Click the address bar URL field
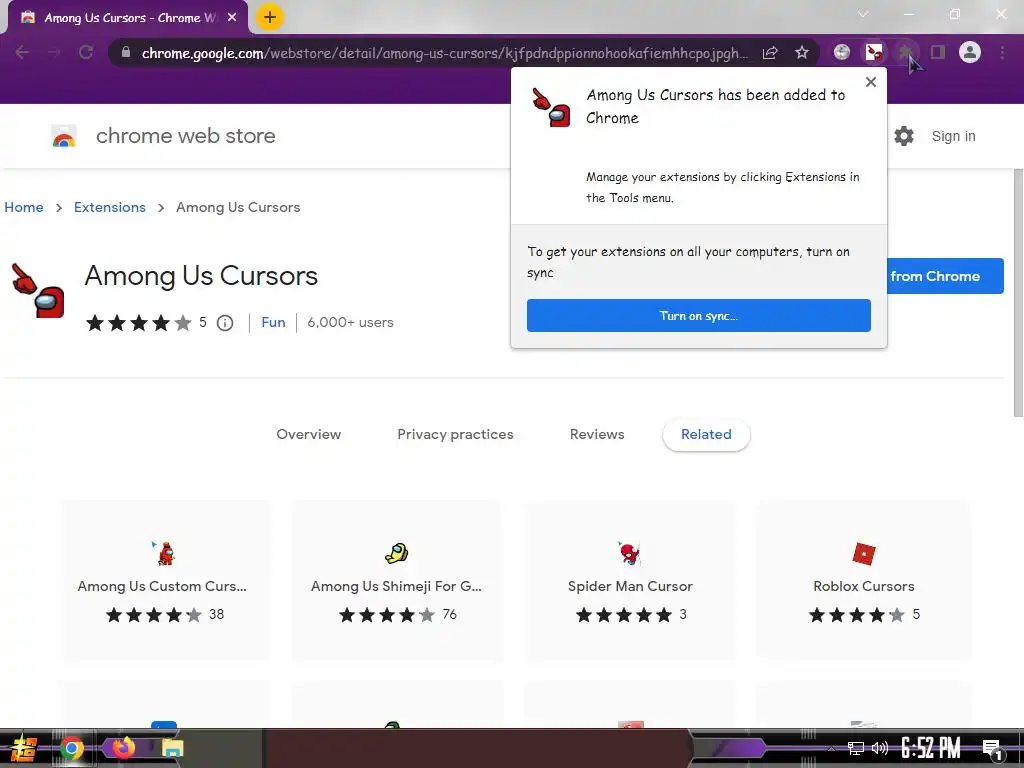Image resolution: width=1024 pixels, height=768 pixels. point(444,52)
